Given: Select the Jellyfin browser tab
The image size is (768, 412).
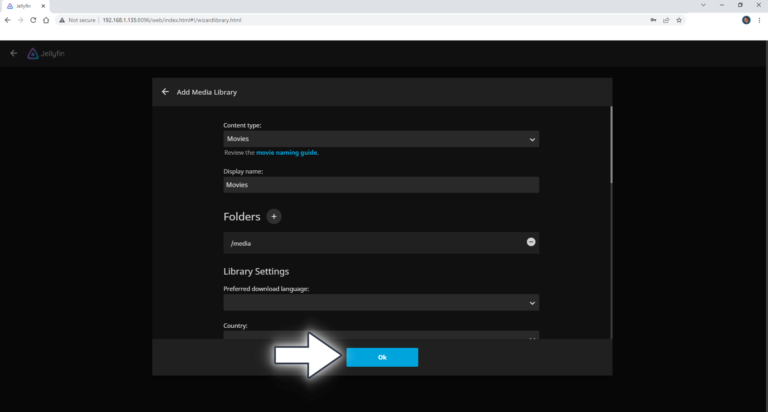Looking at the screenshot, I should 24,6.
